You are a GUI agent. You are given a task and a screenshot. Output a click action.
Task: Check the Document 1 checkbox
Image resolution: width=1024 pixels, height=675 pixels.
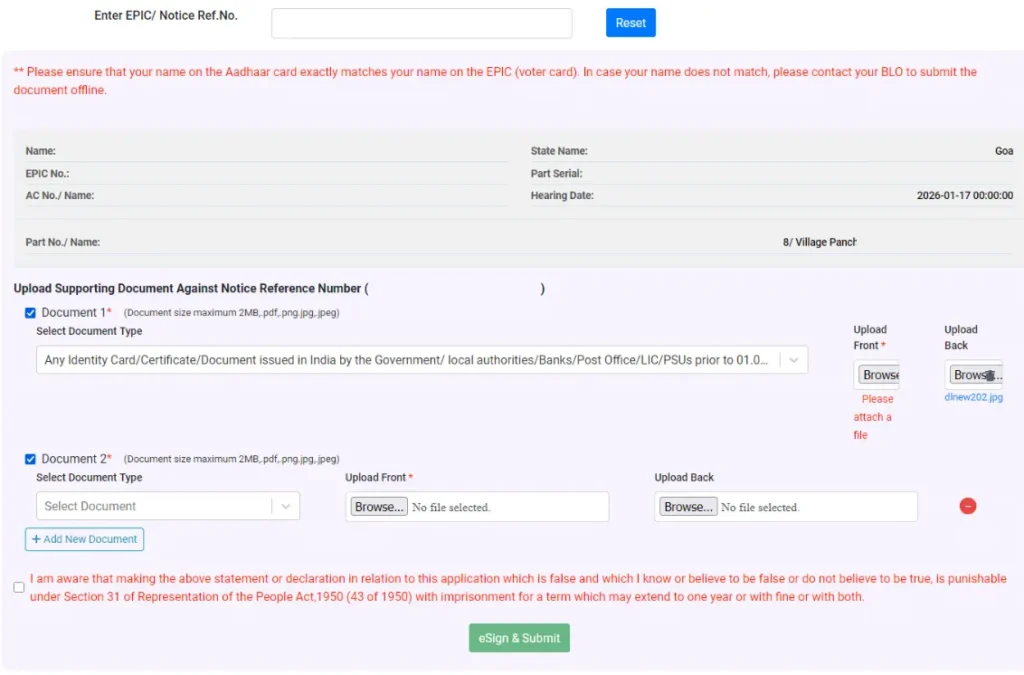pyautogui.click(x=29, y=312)
